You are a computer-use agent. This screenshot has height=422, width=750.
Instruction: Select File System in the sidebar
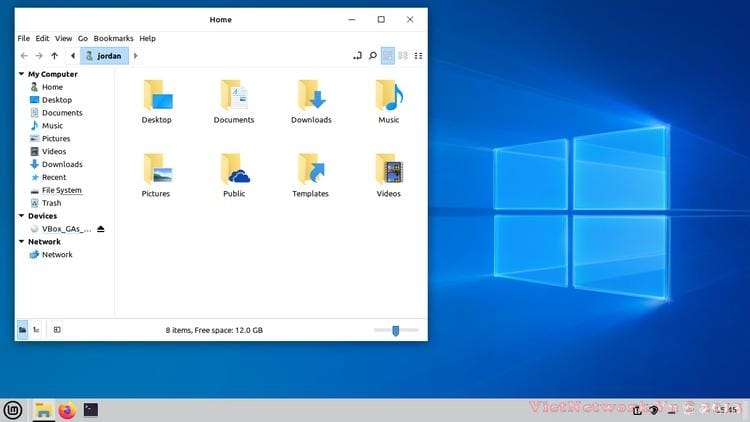point(61,190)
